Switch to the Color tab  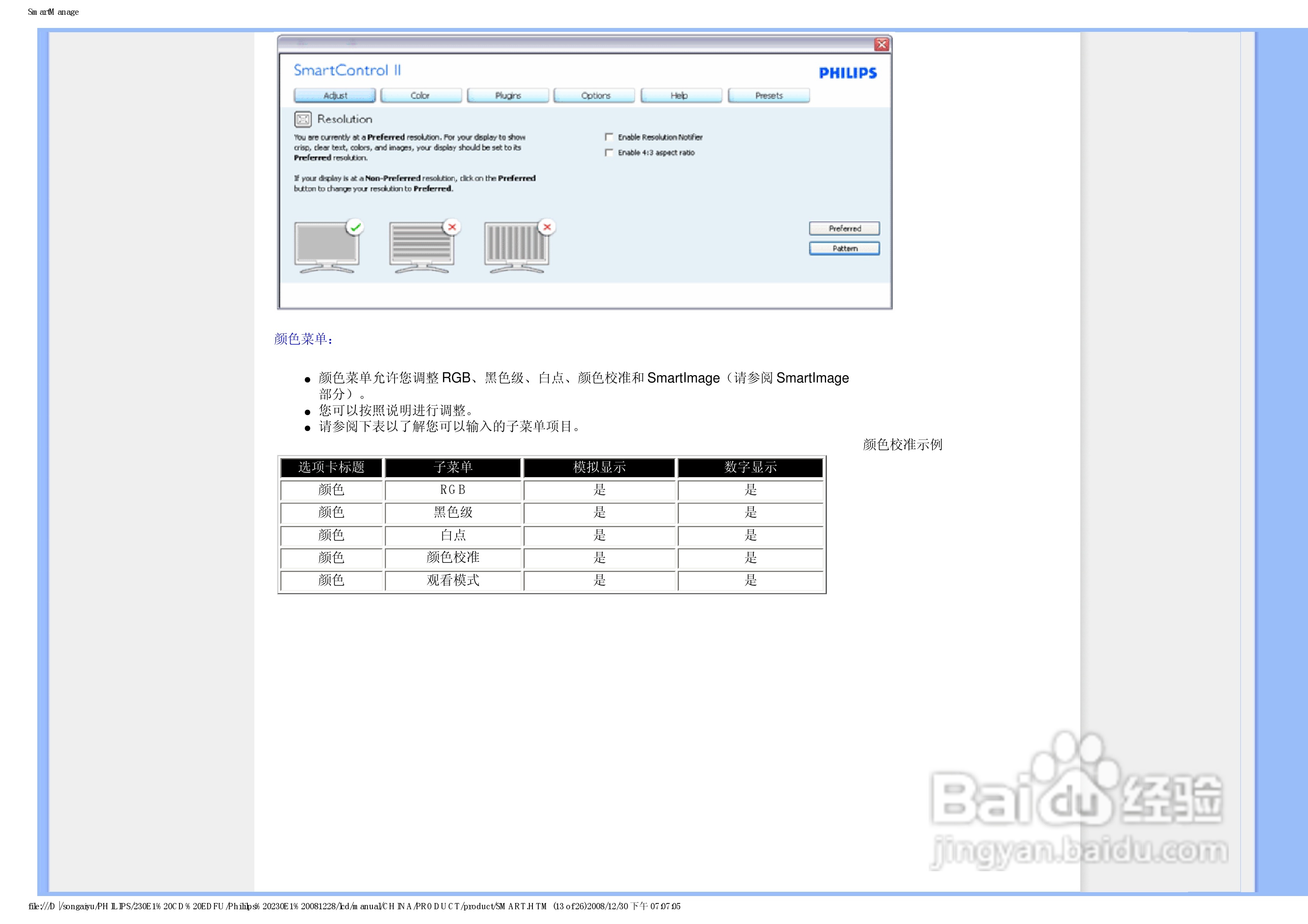click(421, 96)
